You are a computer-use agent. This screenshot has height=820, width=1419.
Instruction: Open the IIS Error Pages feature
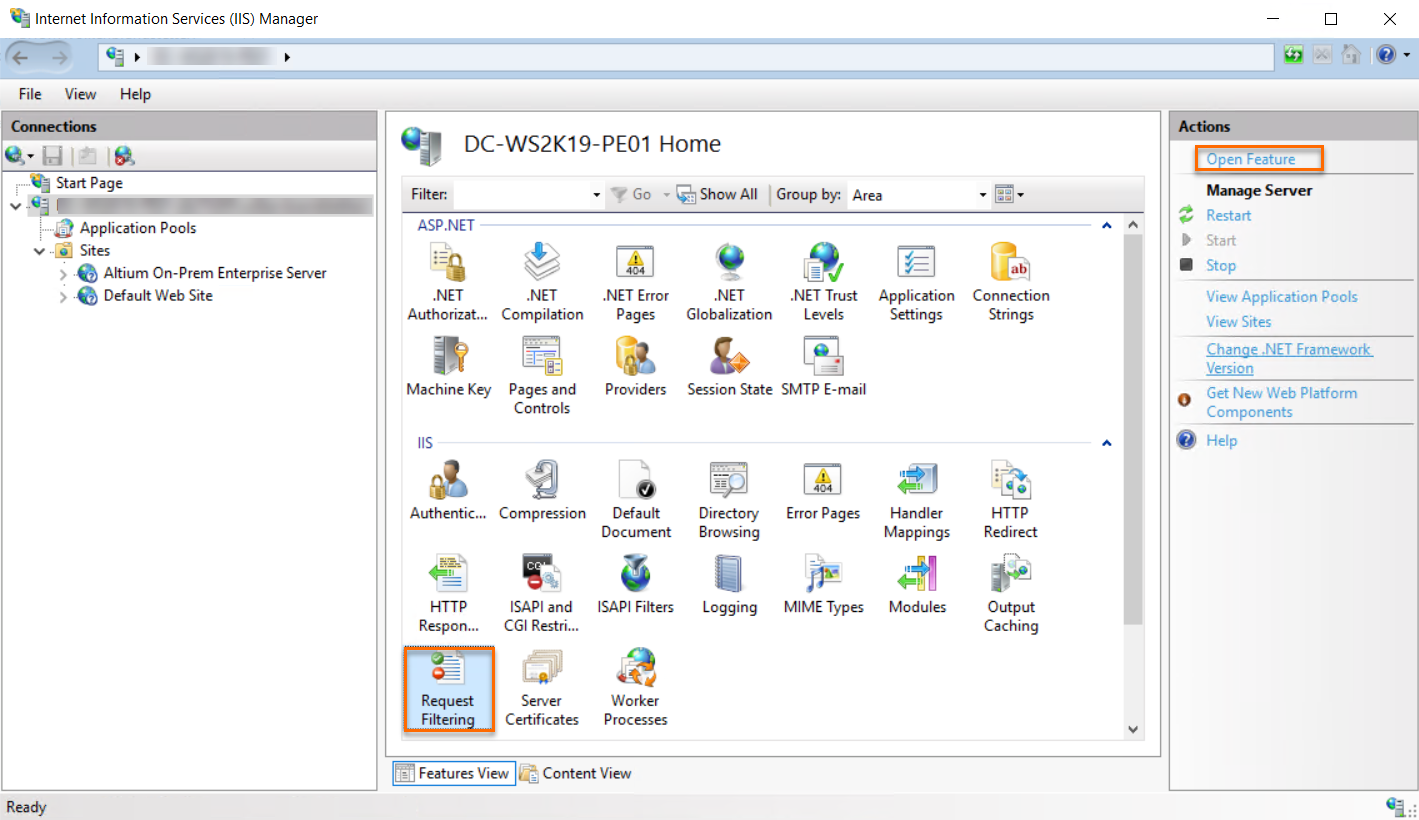(x=823, y=491)
